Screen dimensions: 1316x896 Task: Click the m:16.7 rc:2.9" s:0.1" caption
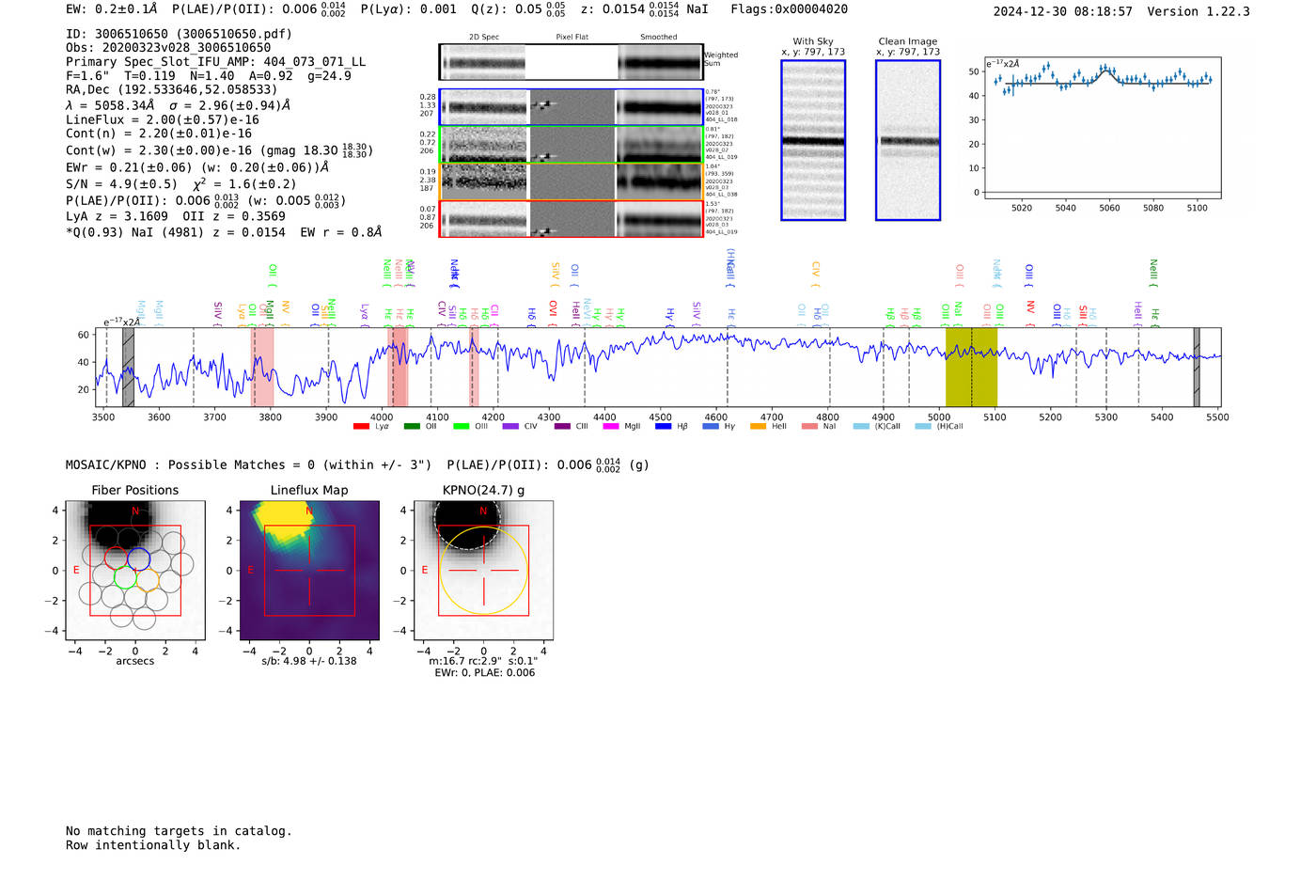[483, 661]
